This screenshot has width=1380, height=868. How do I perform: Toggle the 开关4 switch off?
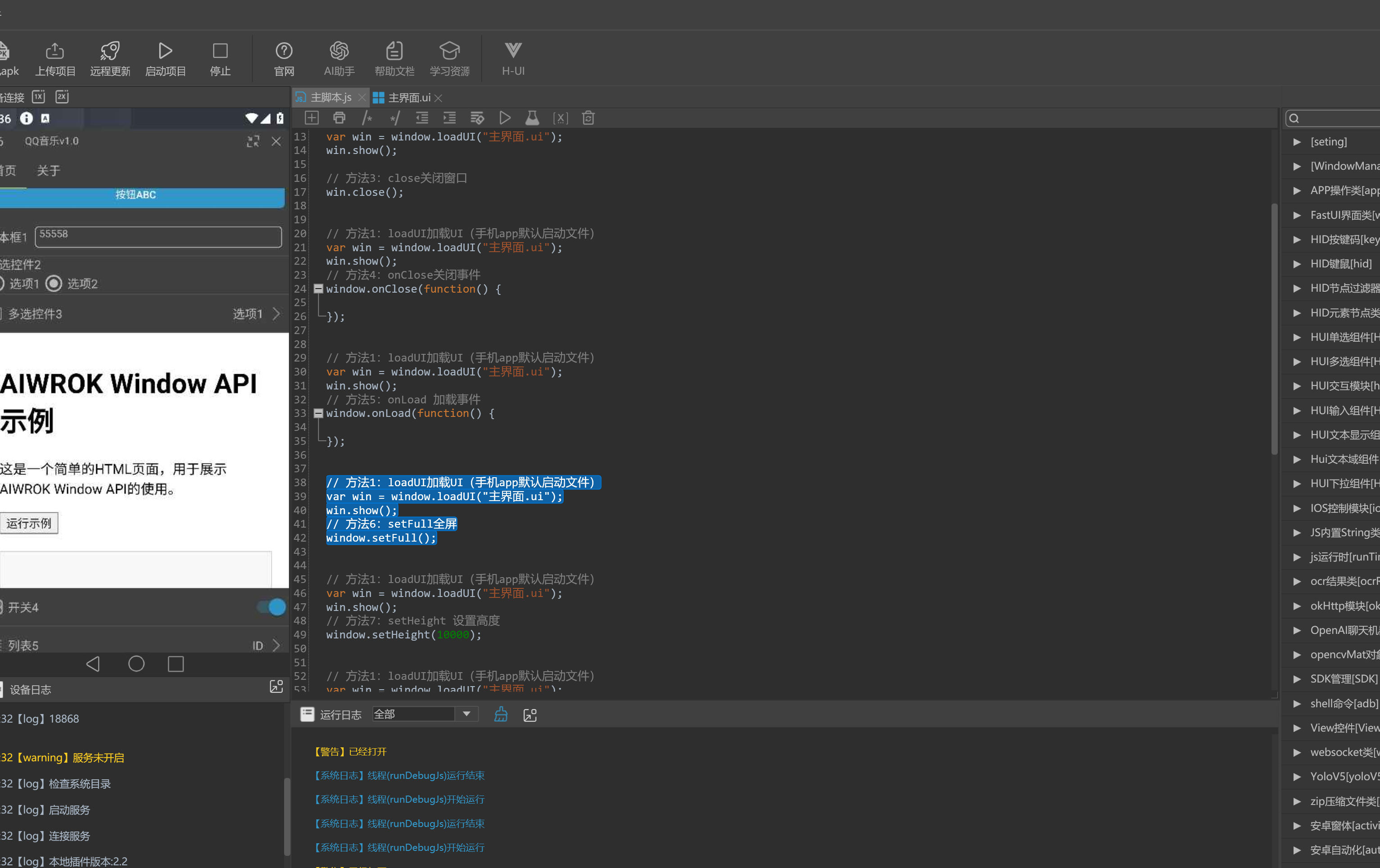click(272, 607)
